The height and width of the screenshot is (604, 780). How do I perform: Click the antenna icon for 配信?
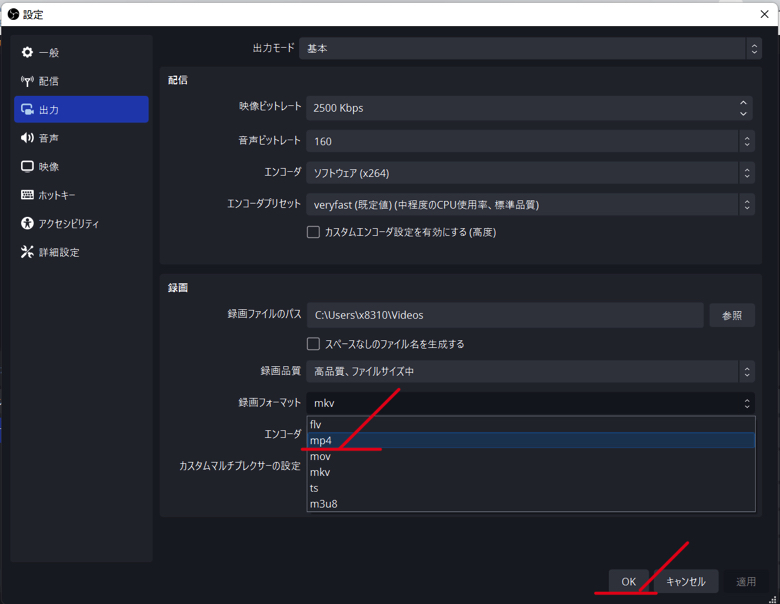(27, 81)
